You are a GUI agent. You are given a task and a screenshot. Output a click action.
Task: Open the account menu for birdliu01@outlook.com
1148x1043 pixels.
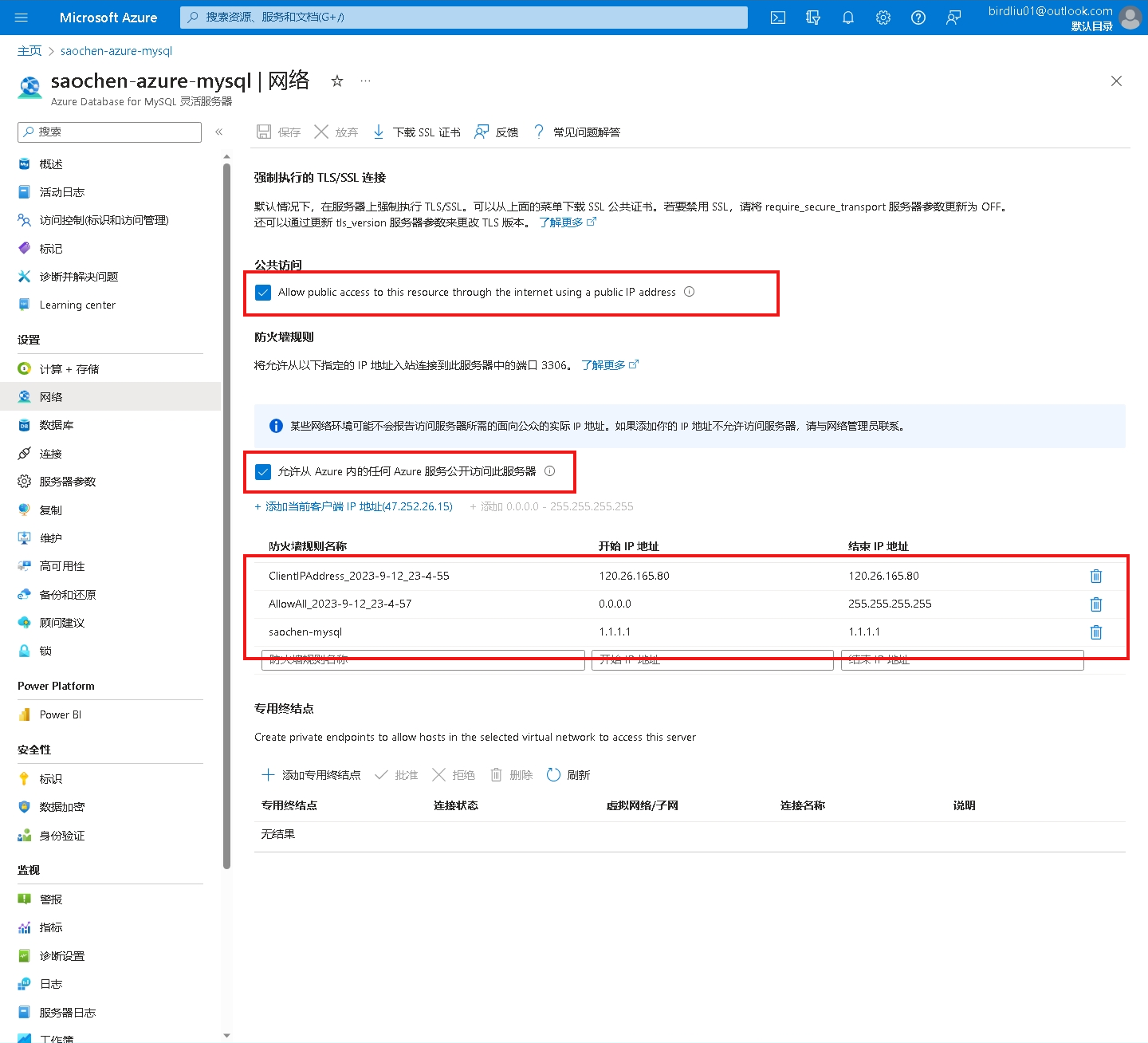pos(1064,18)
